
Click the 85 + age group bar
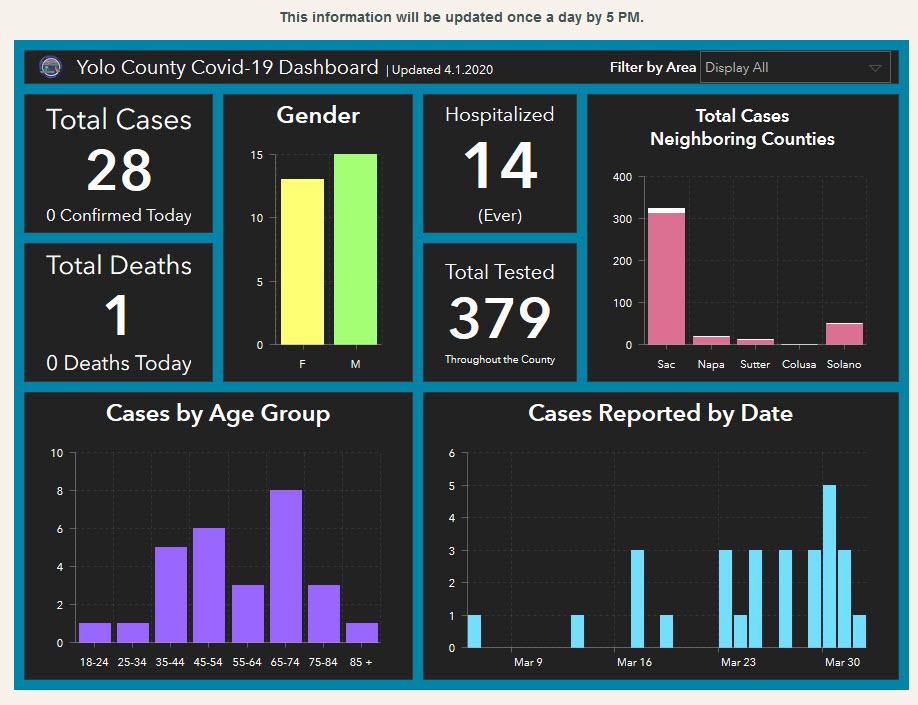click(x=362, y=632)
